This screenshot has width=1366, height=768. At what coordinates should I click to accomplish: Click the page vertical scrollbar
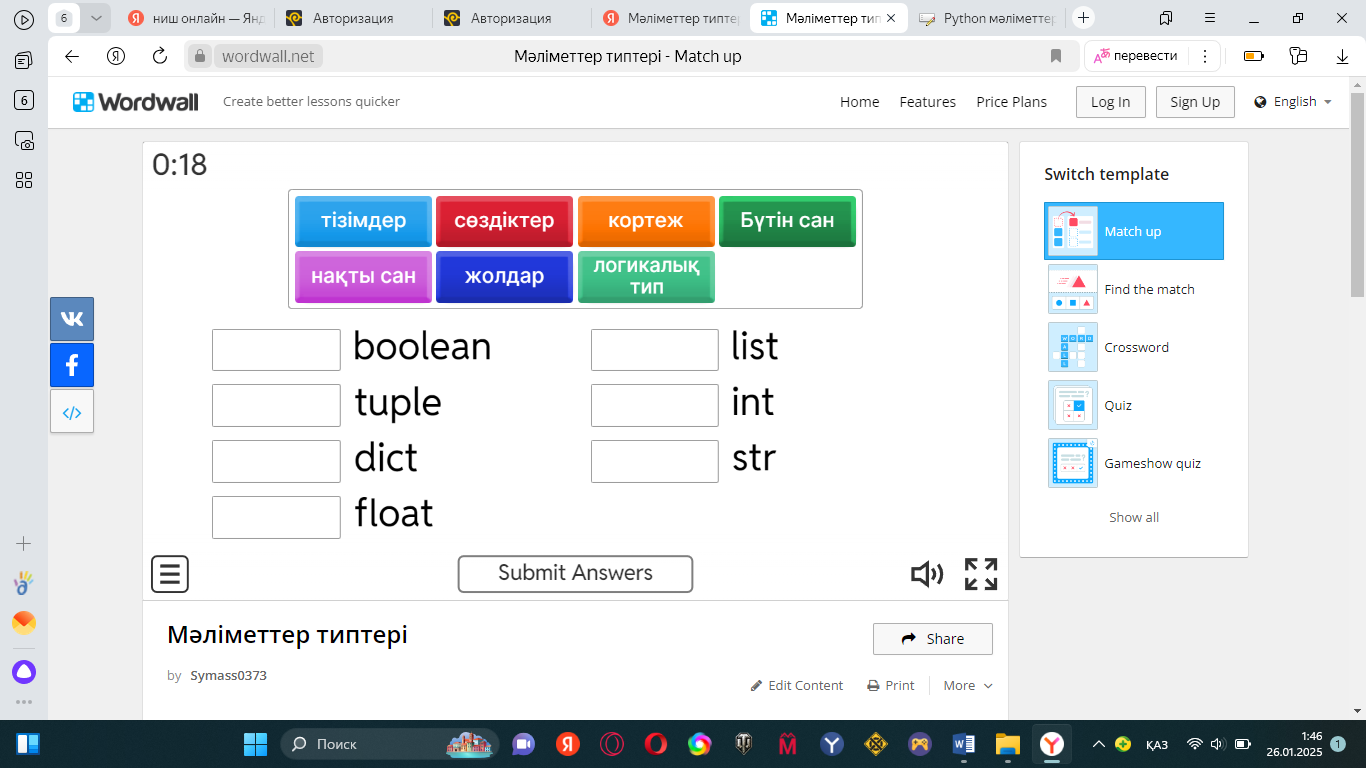[x=1357, y=195]
